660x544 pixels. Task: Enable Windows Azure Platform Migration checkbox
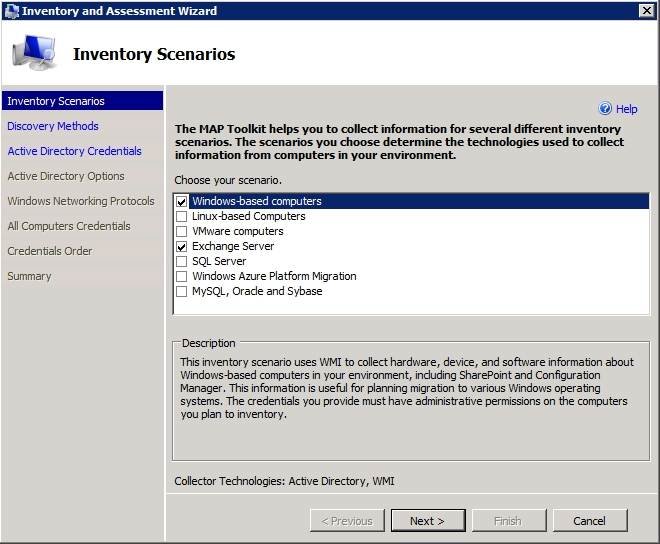point(181,277)
